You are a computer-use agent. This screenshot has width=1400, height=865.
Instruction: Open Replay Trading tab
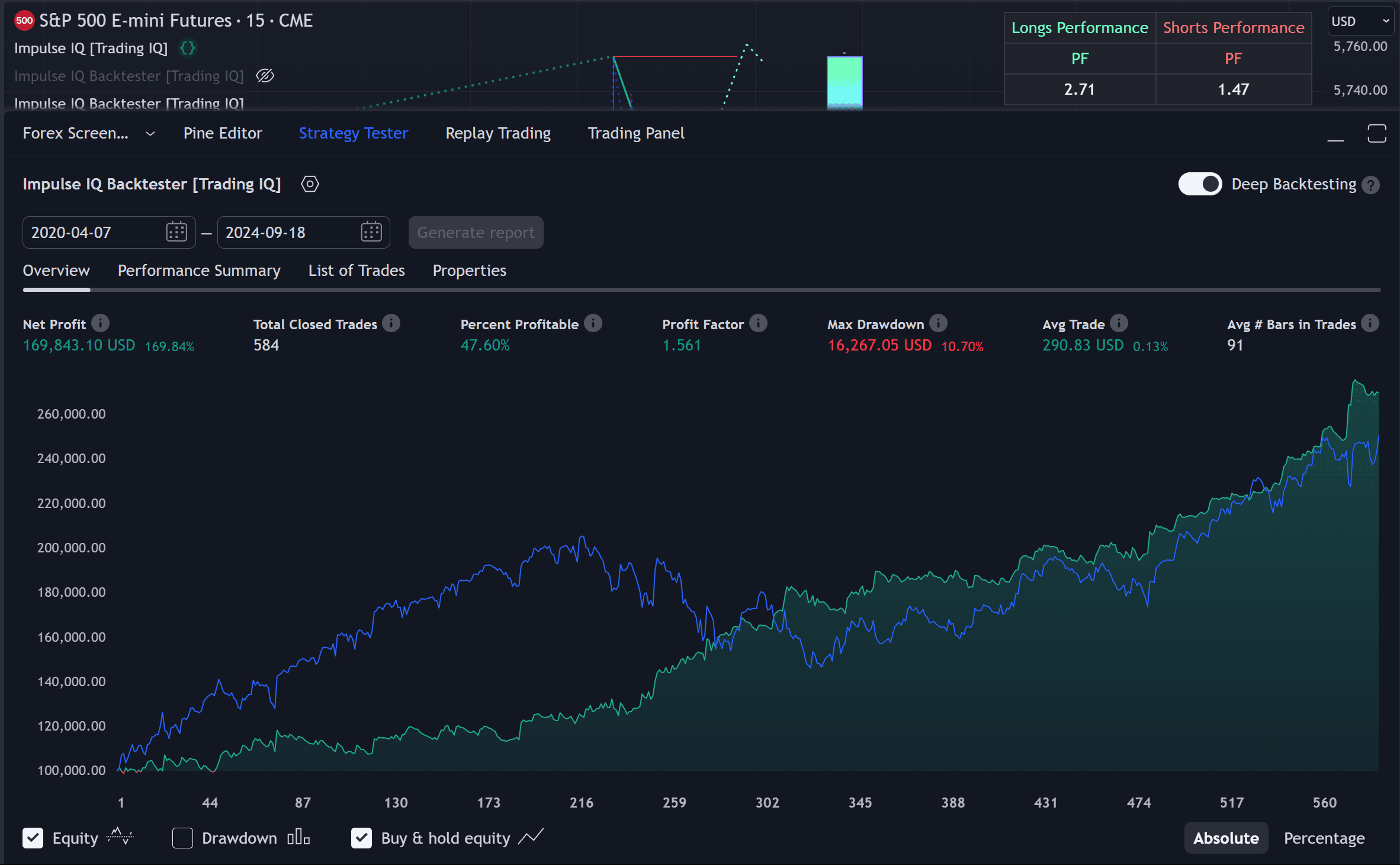tap(498, 133)
